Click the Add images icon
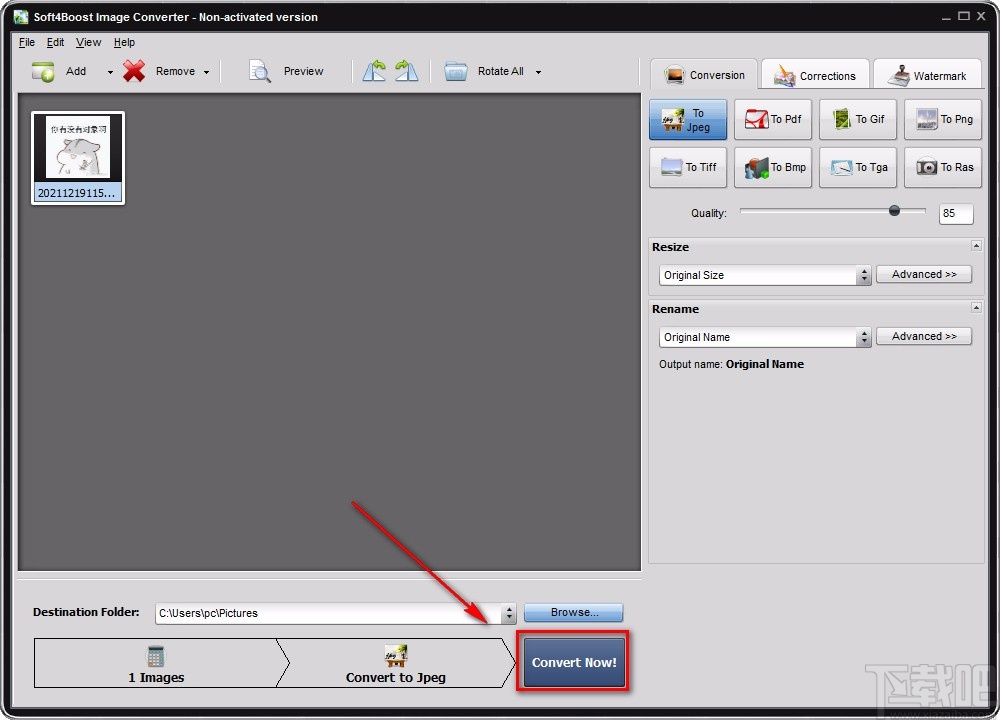 (43, 71)
